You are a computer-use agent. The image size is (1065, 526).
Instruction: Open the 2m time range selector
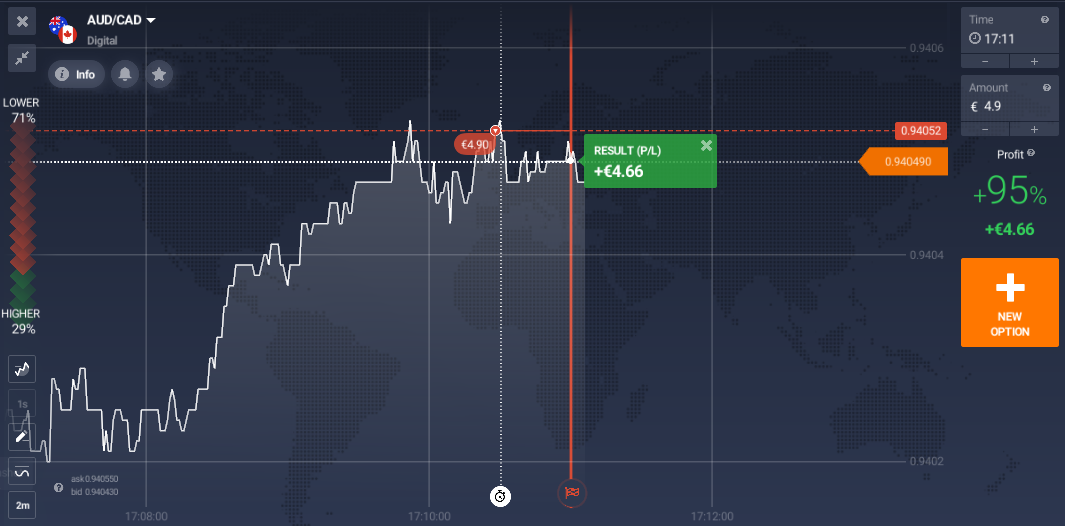pos(22,506)
